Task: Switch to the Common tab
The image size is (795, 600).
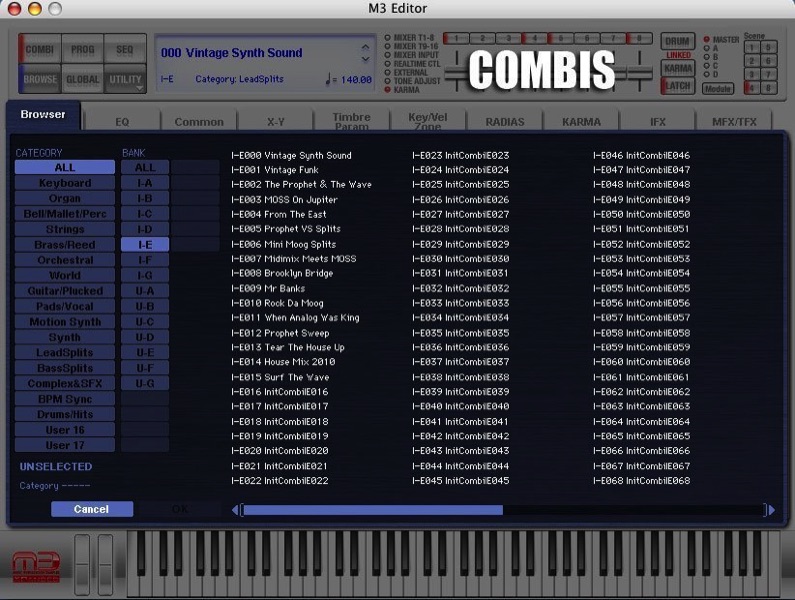Action: 199,122
